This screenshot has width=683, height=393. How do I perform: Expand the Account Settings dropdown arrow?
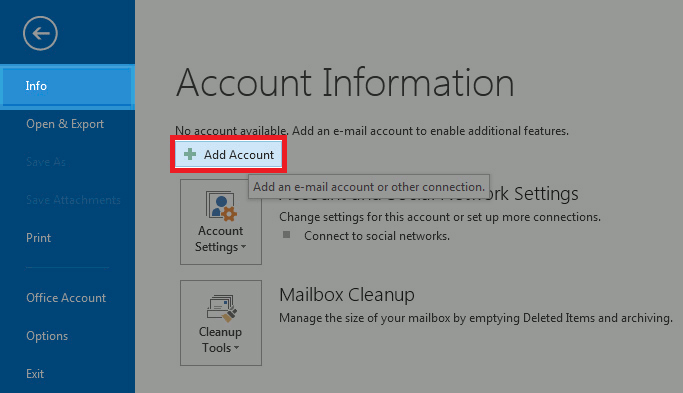[x=243, y=247]
